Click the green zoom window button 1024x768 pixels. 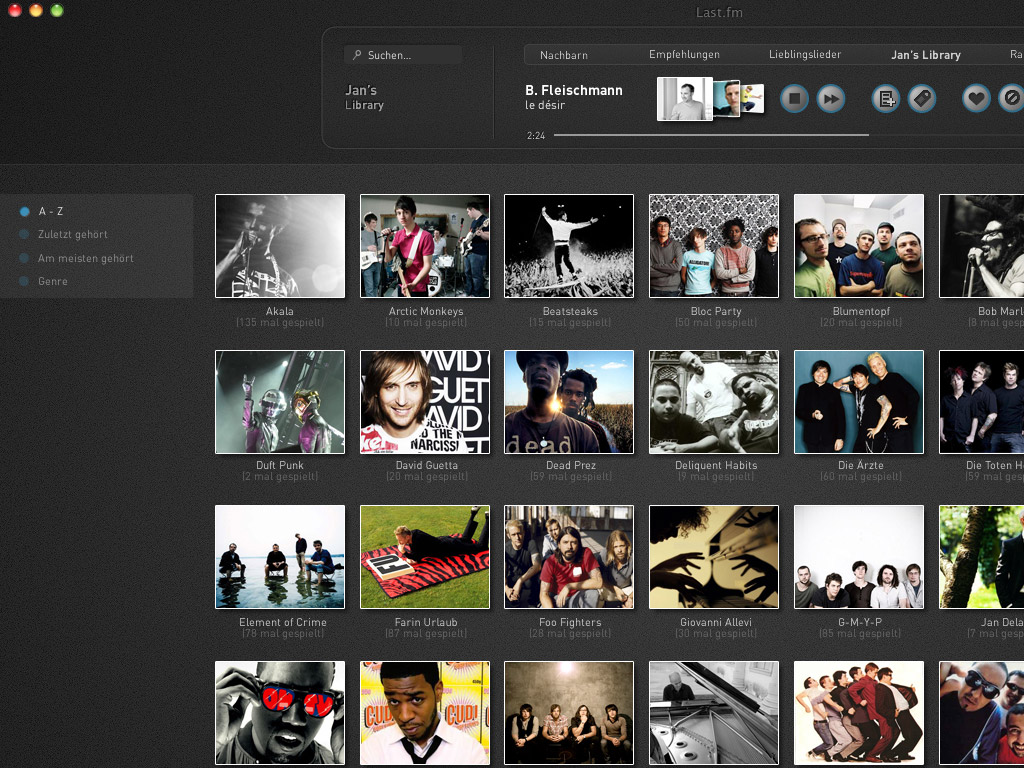point(57,10)
